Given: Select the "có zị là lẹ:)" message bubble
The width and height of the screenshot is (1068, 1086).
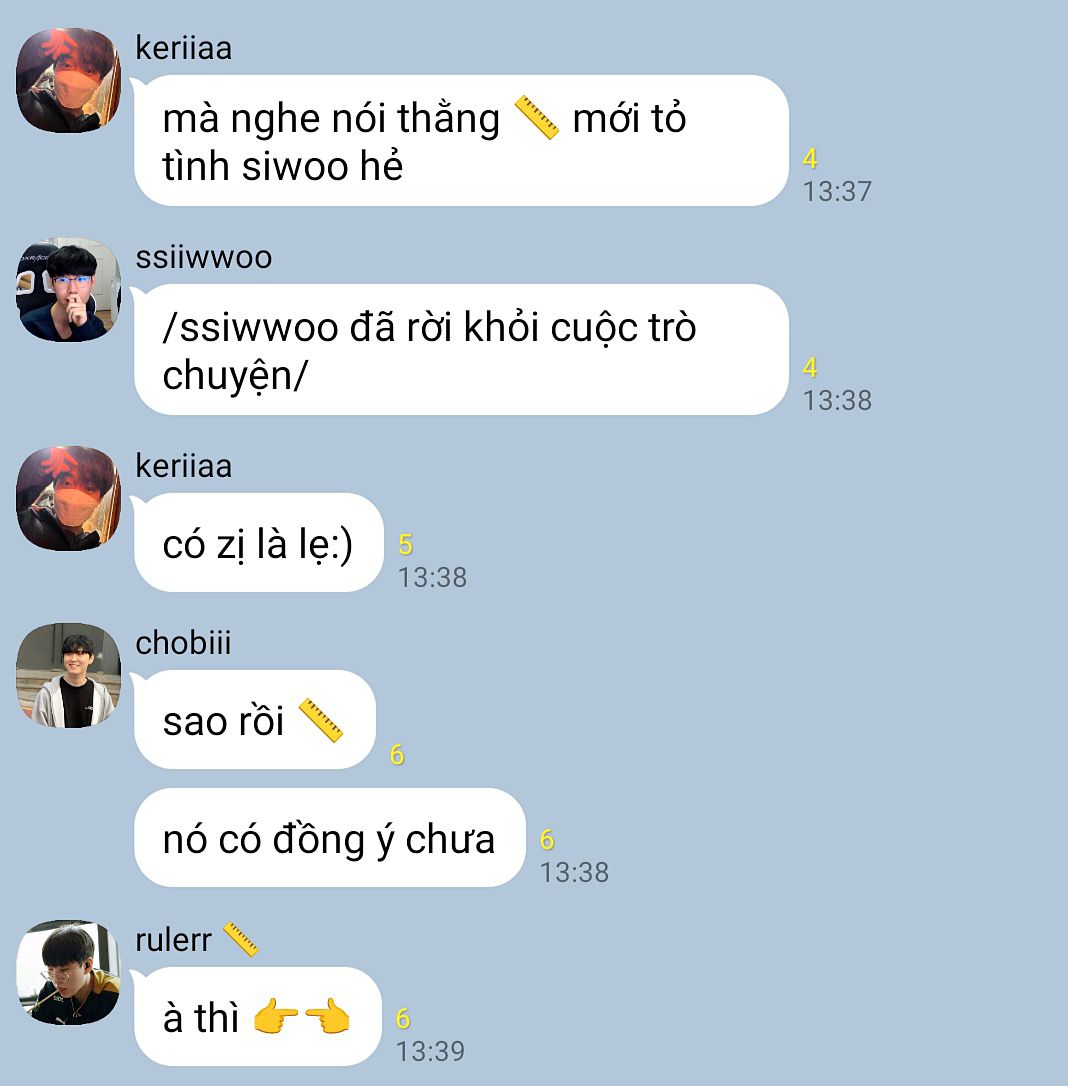Looking at the screenshot, I should click(x=258, y=542).
